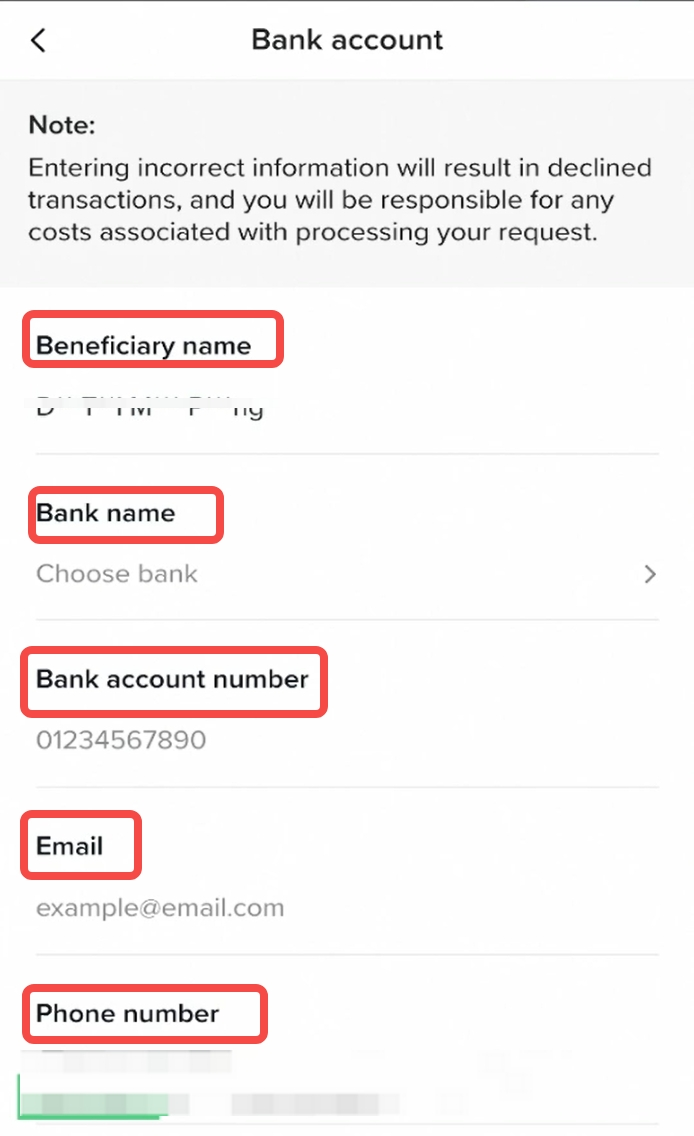Click the Note heading text
This screenshot has height=1136, width=694.
[62, 126]
